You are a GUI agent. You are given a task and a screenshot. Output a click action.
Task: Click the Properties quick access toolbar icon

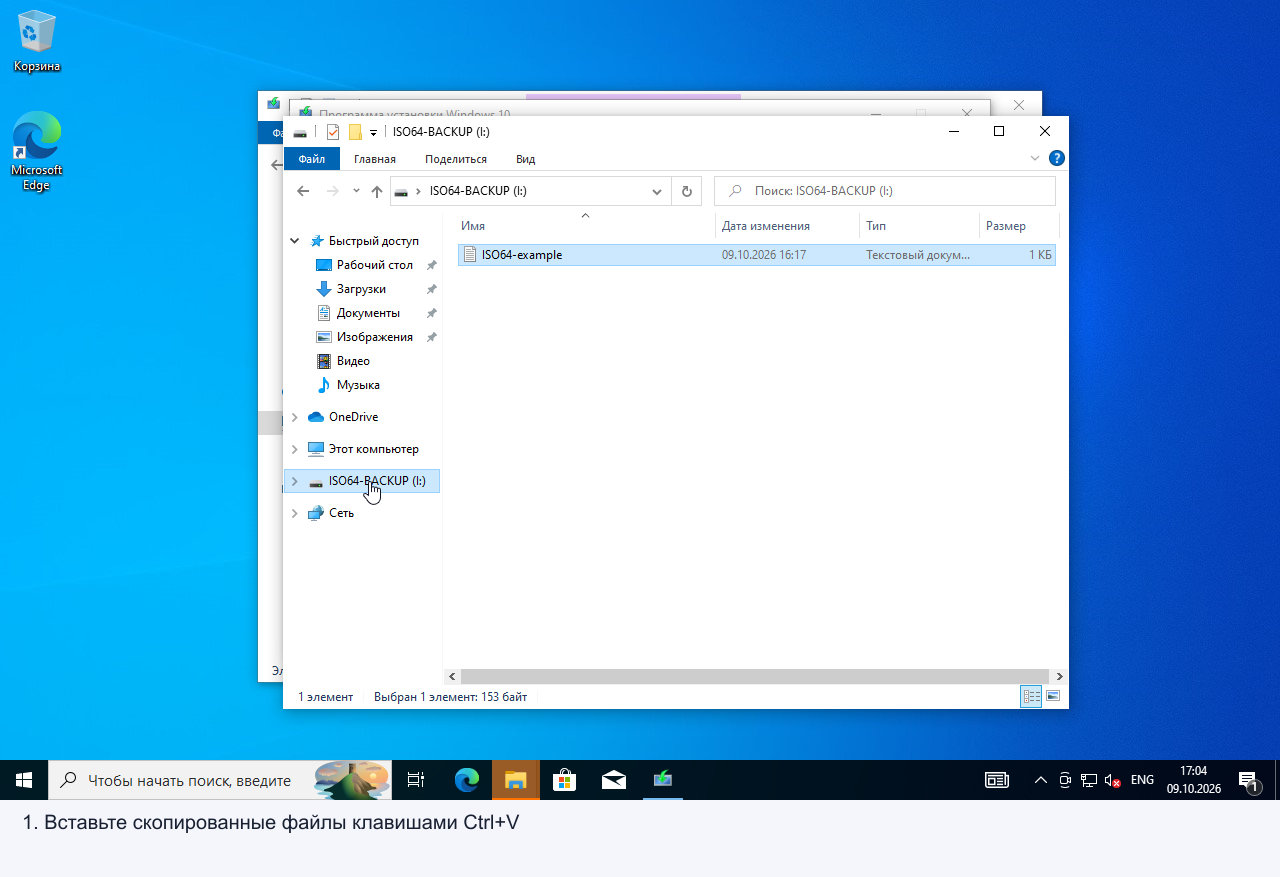point(333,132)
